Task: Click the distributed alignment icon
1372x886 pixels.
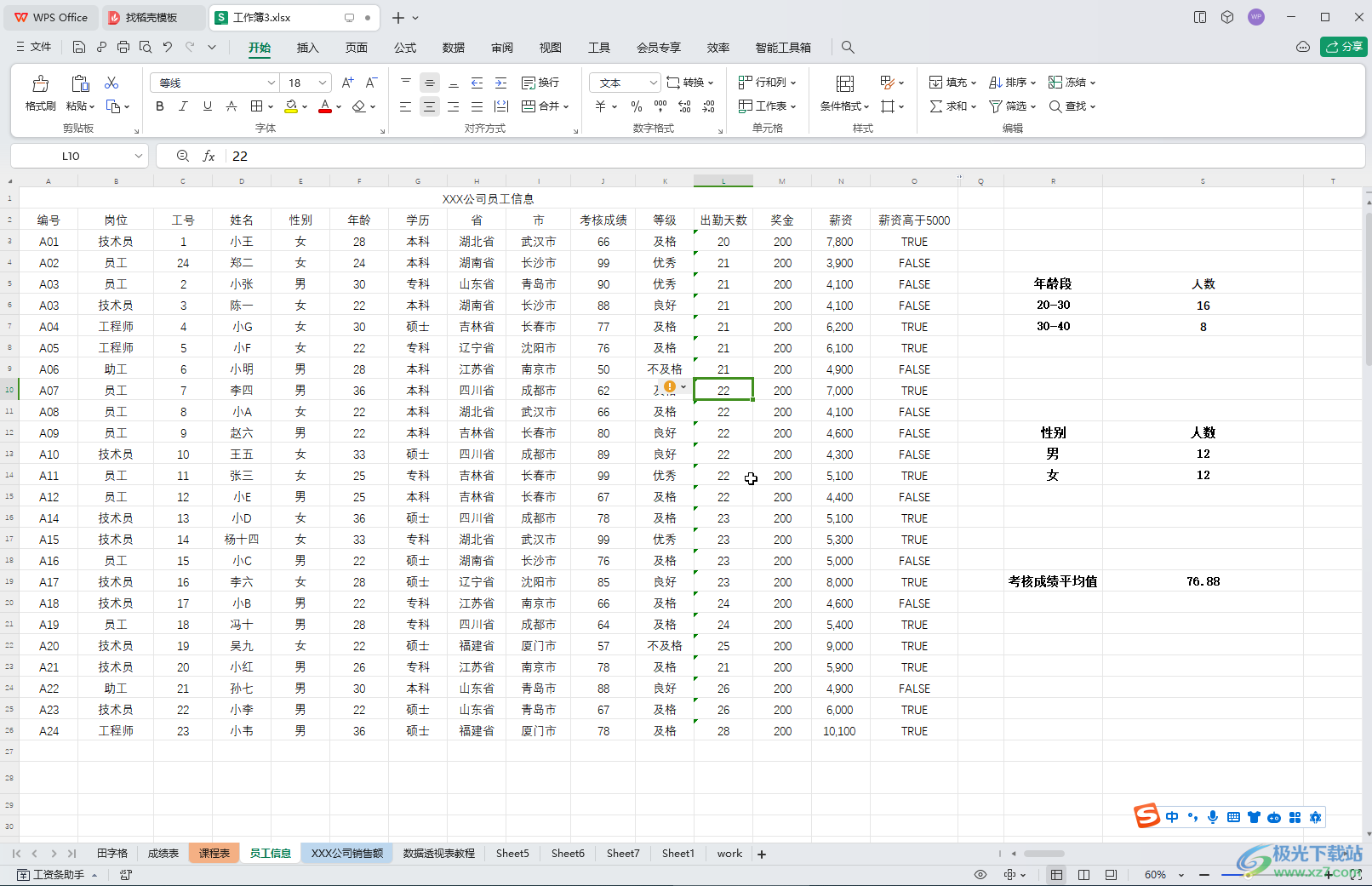Action: [501, 106]
